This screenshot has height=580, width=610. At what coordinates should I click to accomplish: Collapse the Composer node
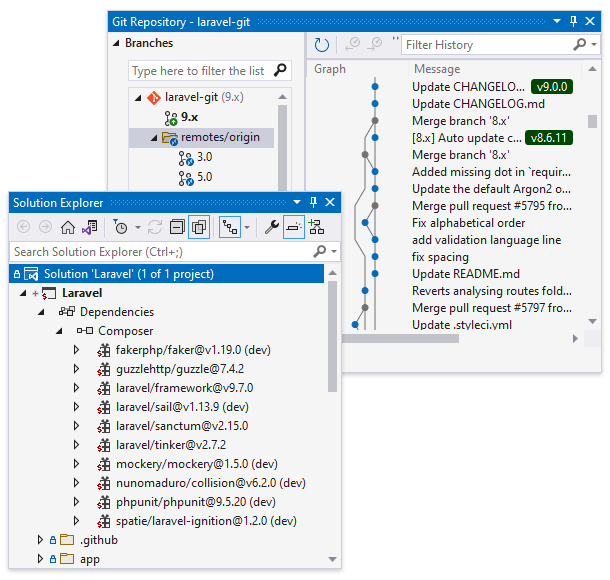[59, 331]
